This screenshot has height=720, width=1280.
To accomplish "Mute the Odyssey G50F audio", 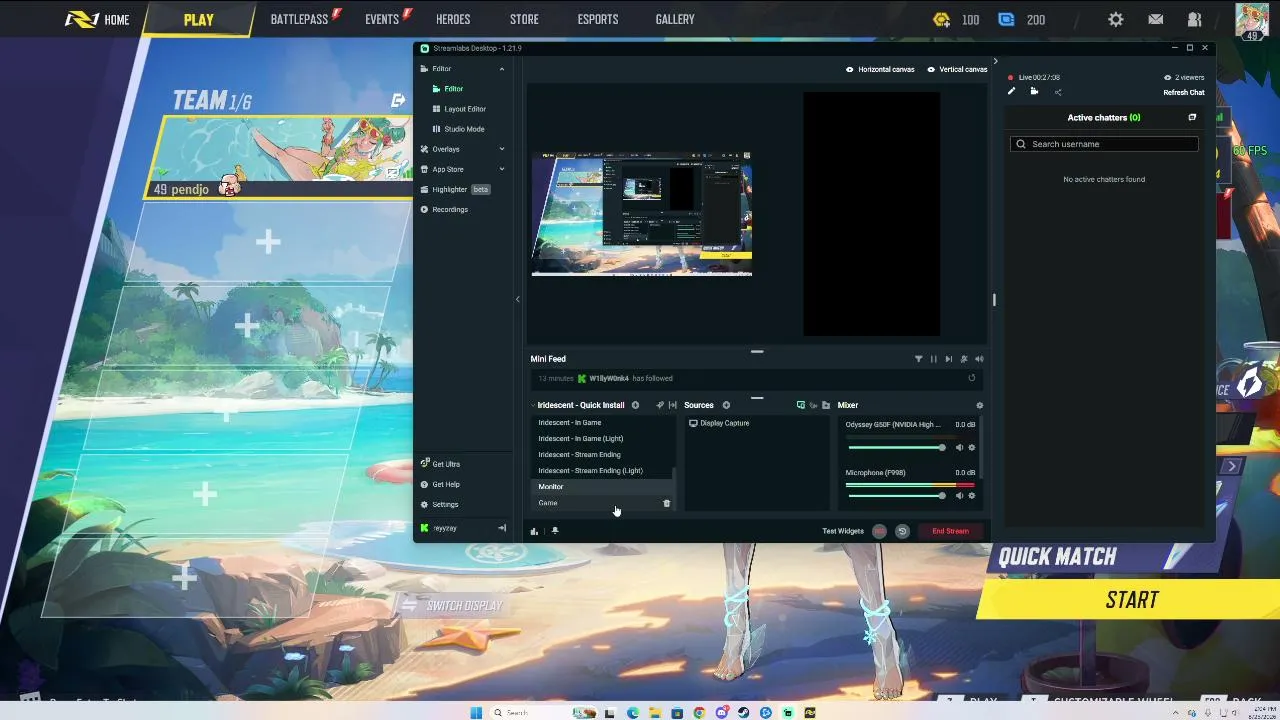I will pos(959,448).
